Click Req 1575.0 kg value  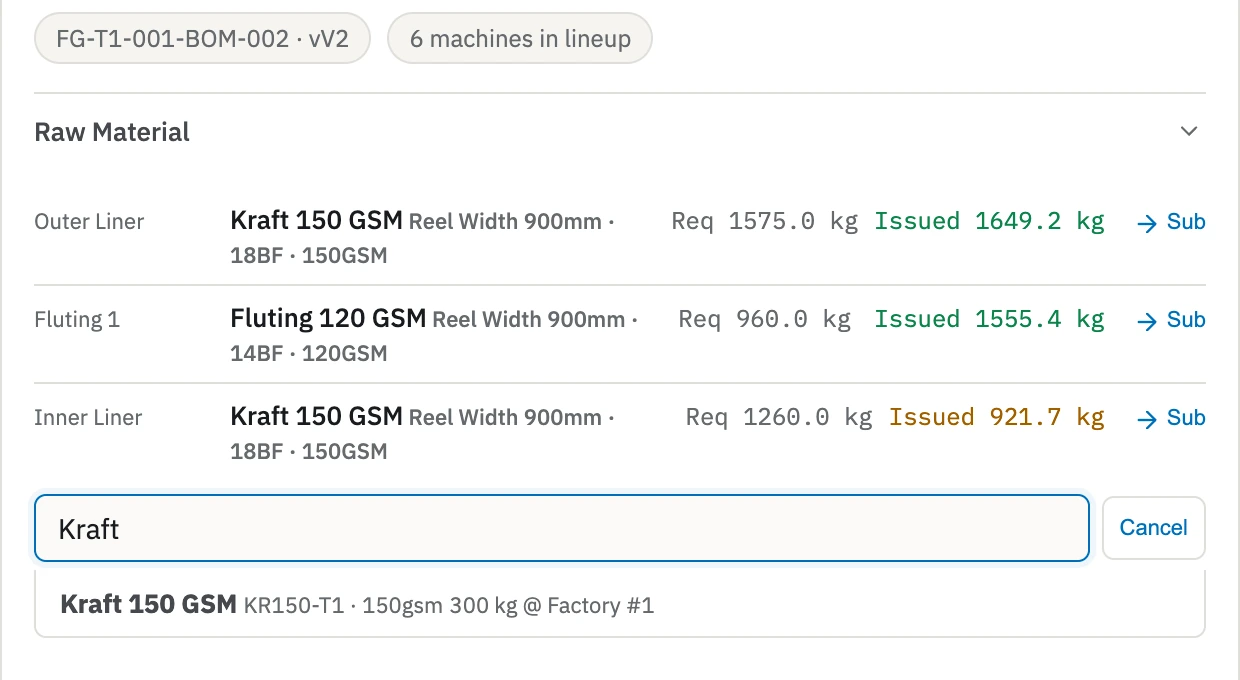tap(765, 221)
